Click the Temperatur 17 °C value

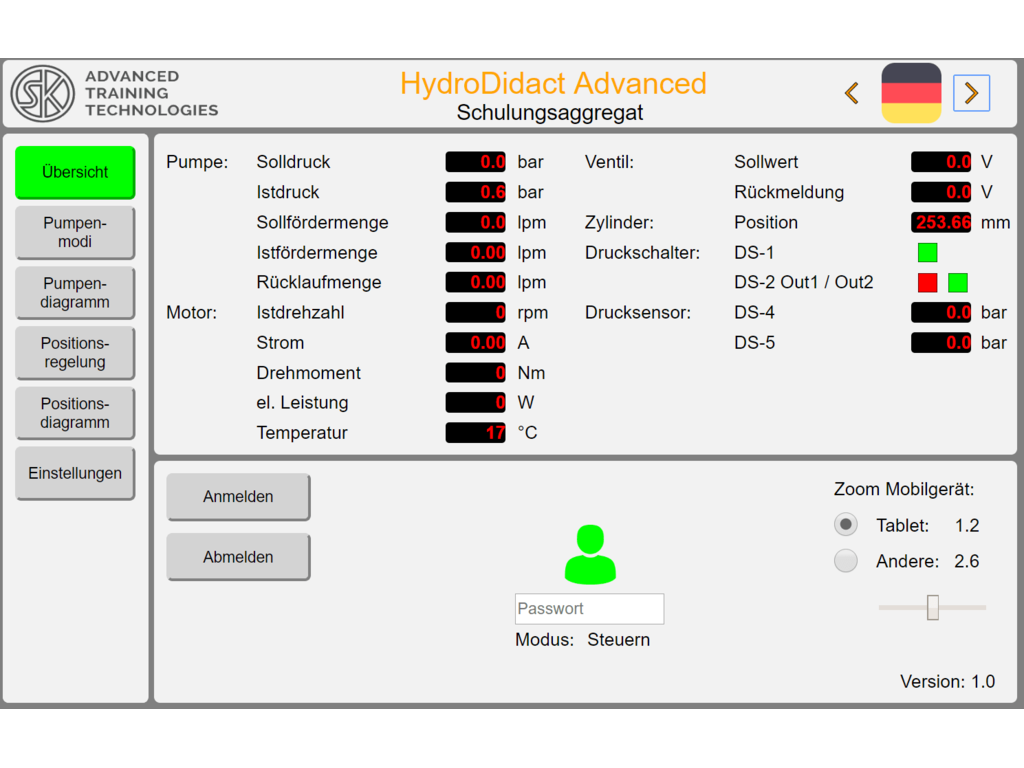[x=475, y=432]
